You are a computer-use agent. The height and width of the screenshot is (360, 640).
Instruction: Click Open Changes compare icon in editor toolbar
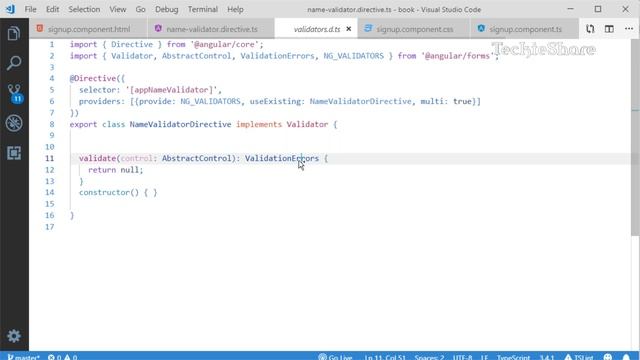590,29
